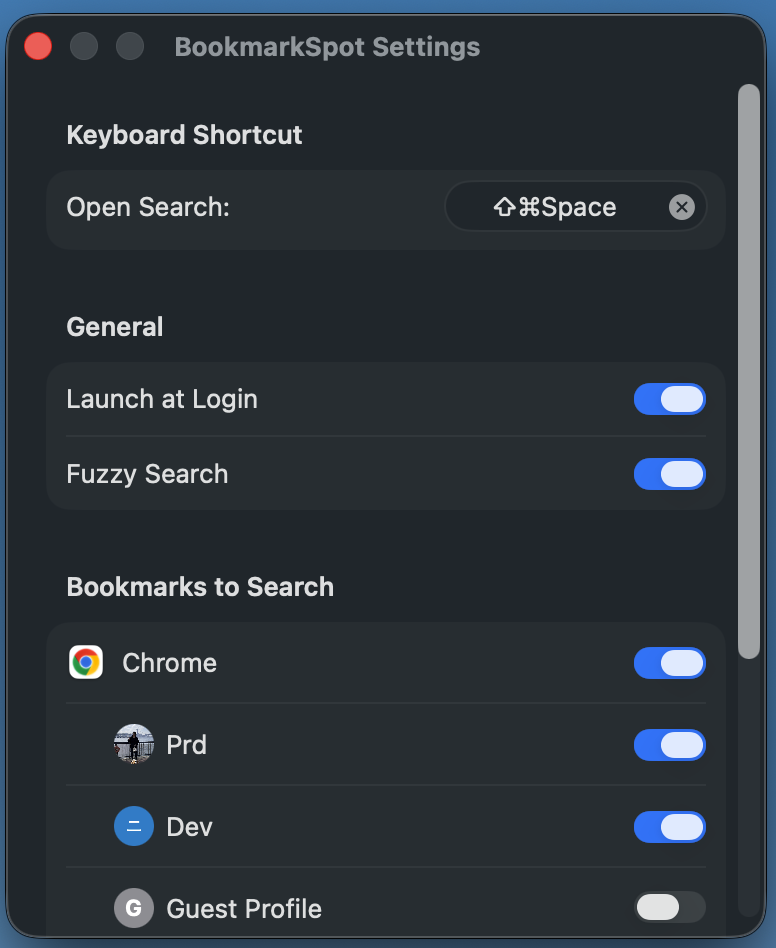Screen dimensions: 776x948
Task: Enable the Guest Profile toggle
Action: (670, 908)
